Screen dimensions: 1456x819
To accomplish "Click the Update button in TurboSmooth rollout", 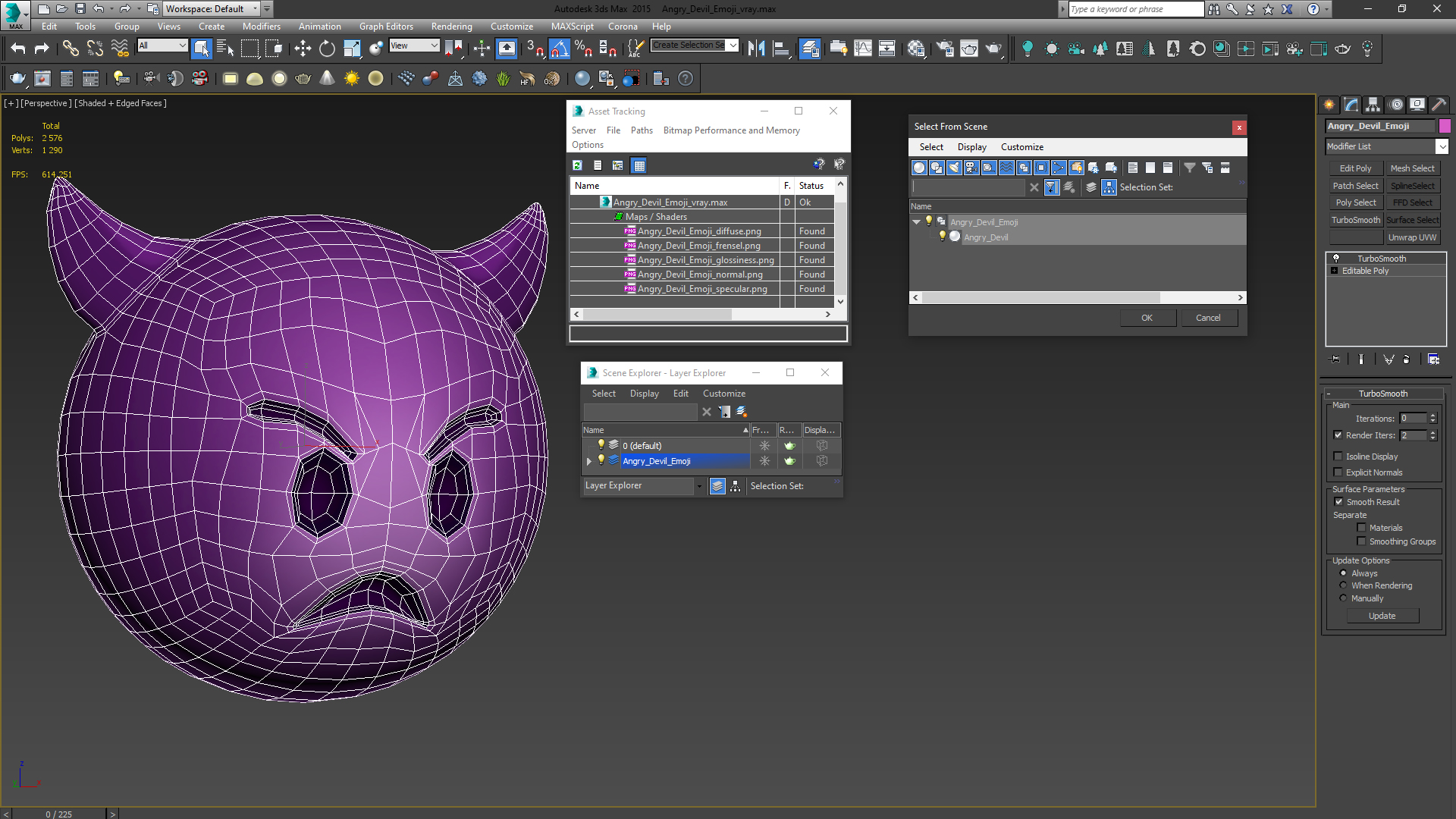I will click(1382, 616).
